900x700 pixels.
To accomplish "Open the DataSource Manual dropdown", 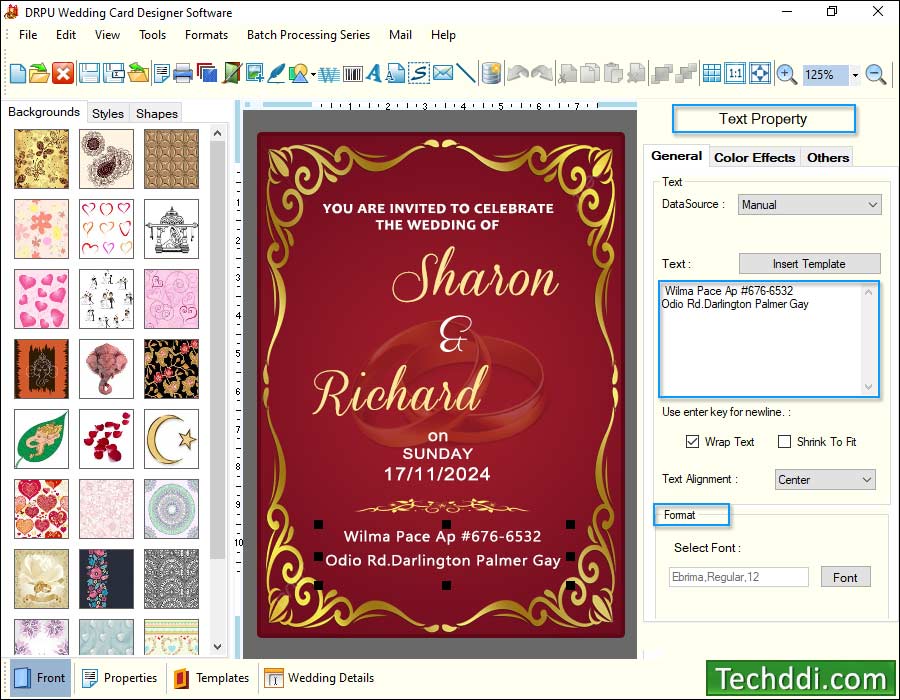I will (809, 205).
